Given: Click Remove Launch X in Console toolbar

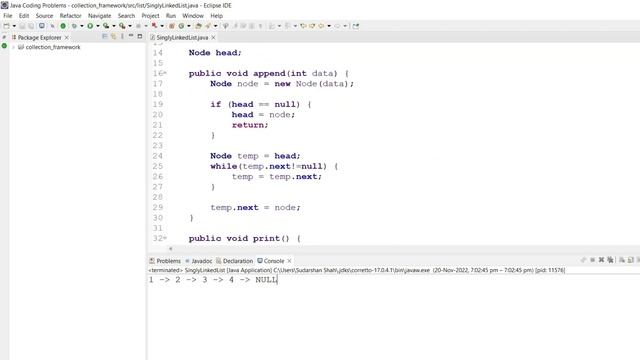Looking at the screenshot, I should tap(601, 260).
